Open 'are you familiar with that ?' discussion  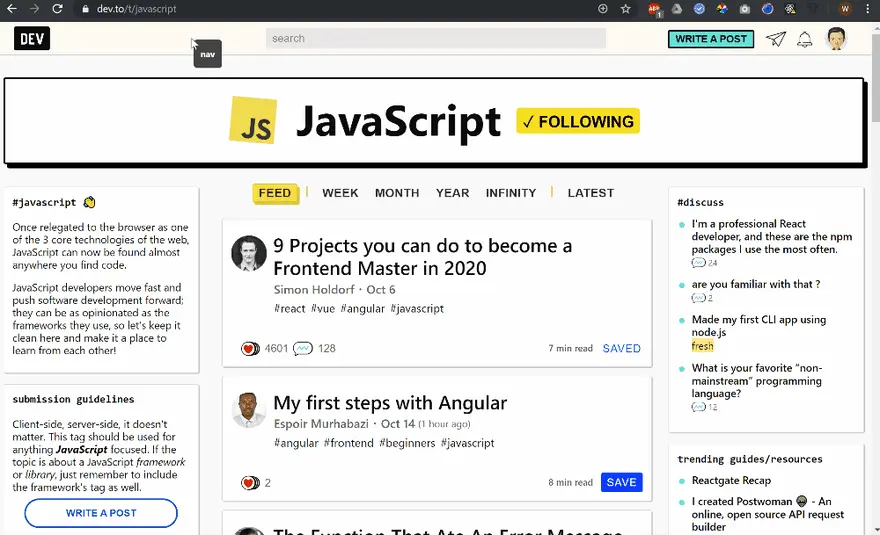pos(756,285)
